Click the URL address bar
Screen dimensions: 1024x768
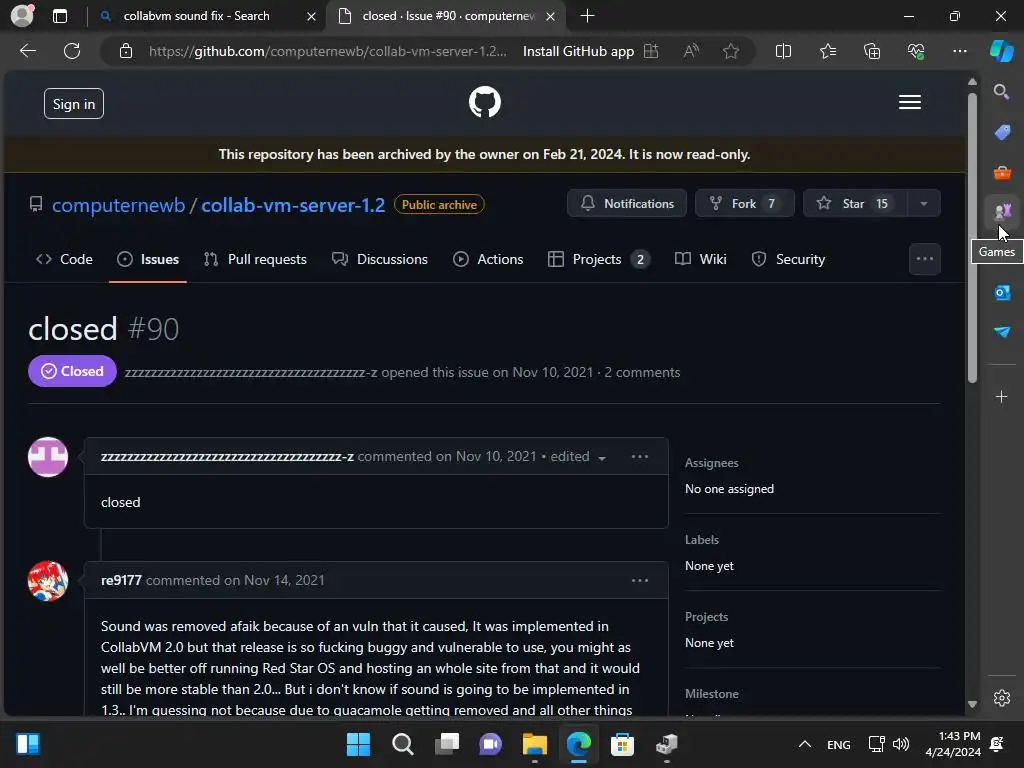click(x=327, y=51)
